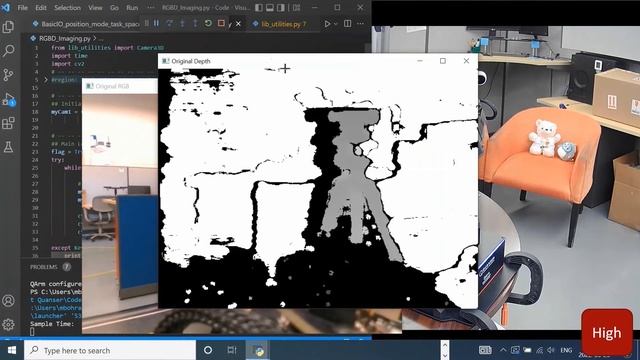Image resolution: width=640 pixels, height=360 pixels.
Task: Toggle the primary side bar layout
Action: tap(259, 7)
